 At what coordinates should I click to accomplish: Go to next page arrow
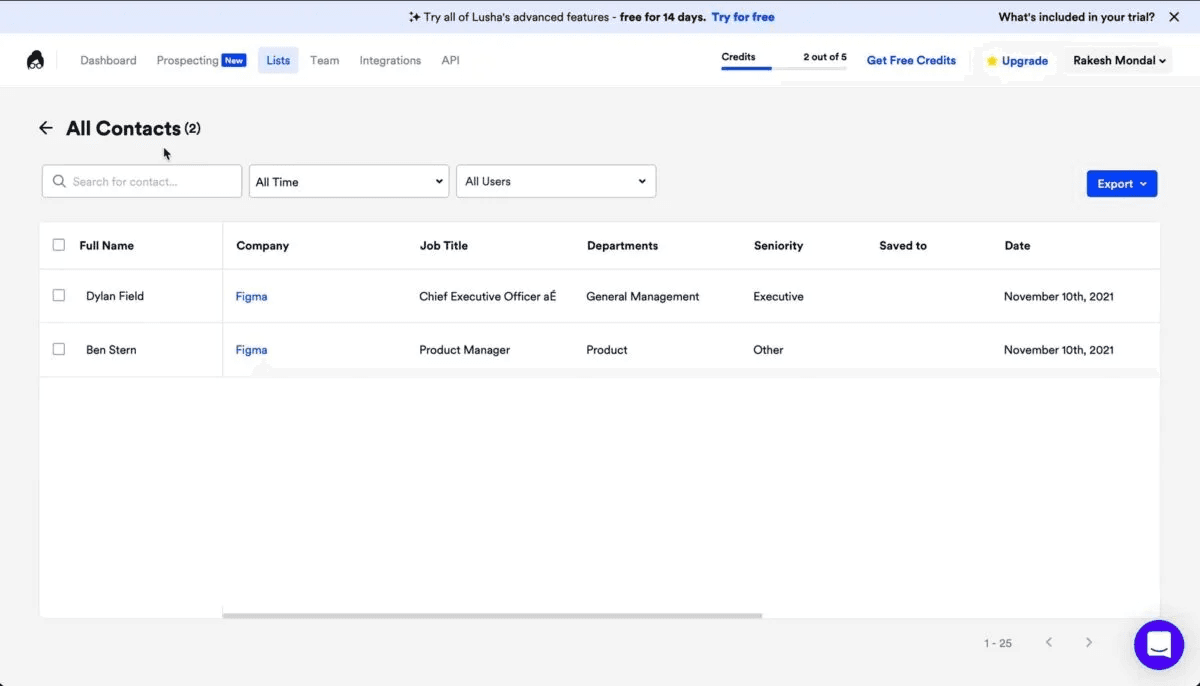point(1089,642)
